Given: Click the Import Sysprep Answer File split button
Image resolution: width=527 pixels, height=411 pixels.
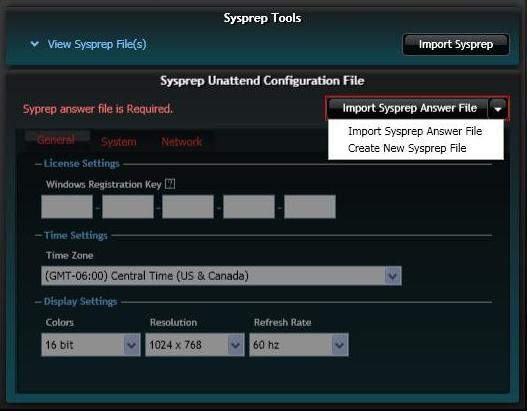Looking at the screenshot, I should coord(408,108).
